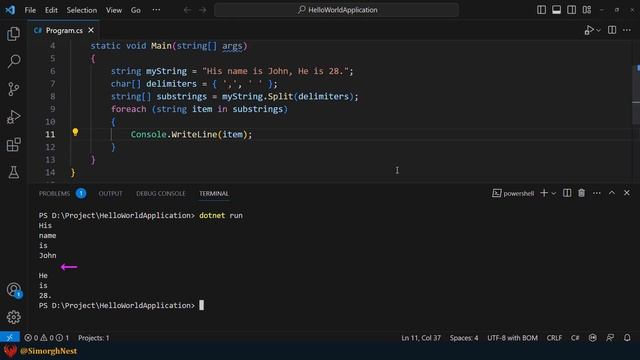Open the Explorer view in activity bar
Image resolution: width=640 pixels, height=360 pixels.
click(13, 33)
